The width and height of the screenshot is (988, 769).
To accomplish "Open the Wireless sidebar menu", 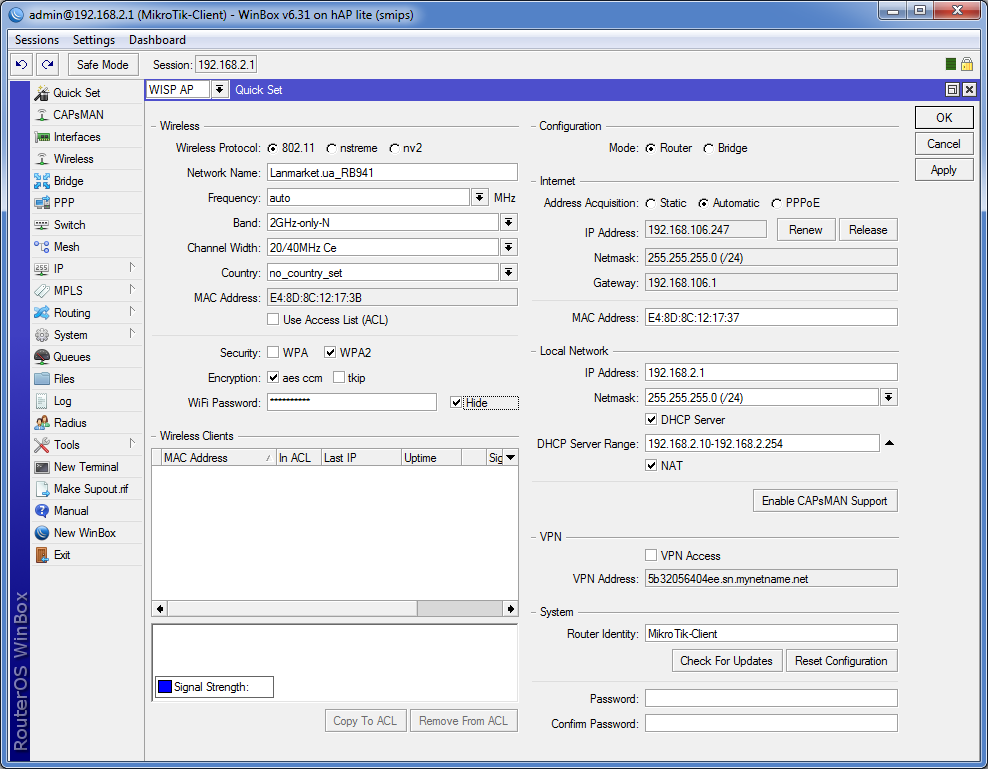I will [x=86, y=159].
